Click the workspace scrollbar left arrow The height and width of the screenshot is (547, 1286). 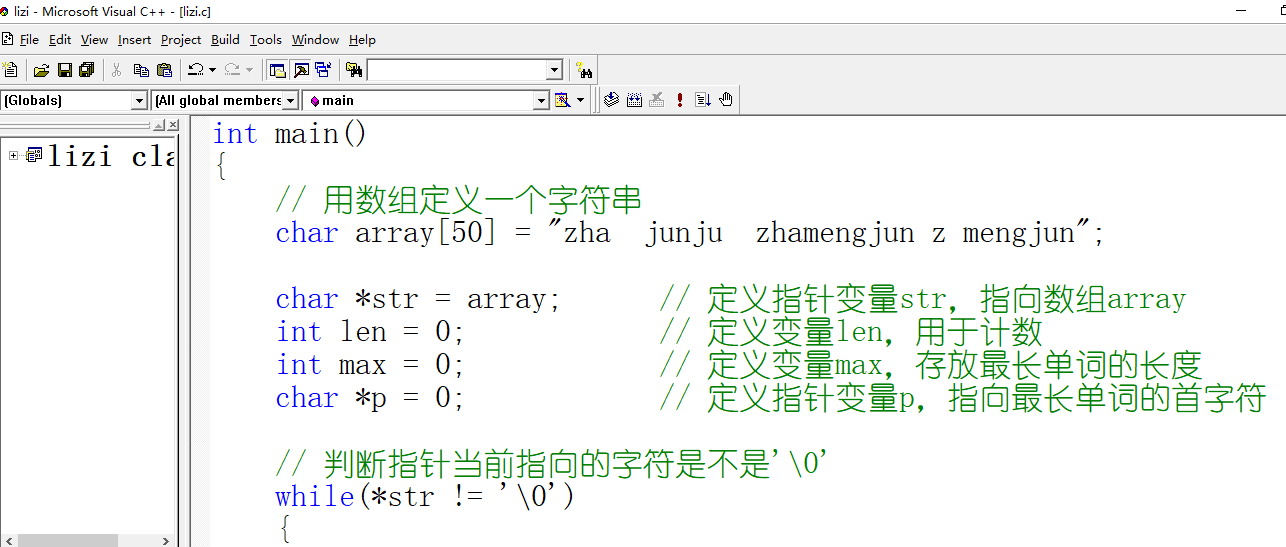pos(8,540)
